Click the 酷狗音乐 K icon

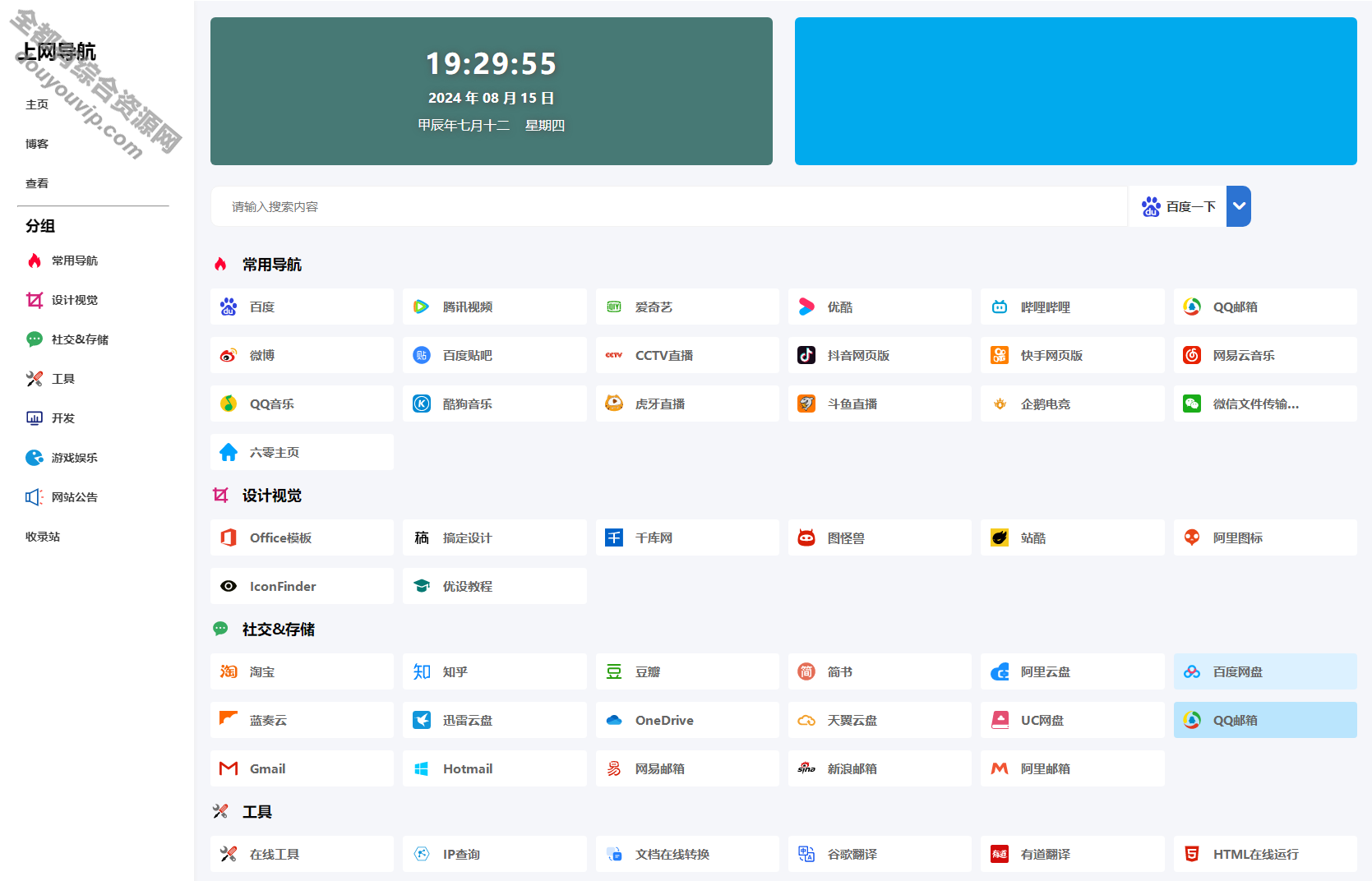point(421,404)
